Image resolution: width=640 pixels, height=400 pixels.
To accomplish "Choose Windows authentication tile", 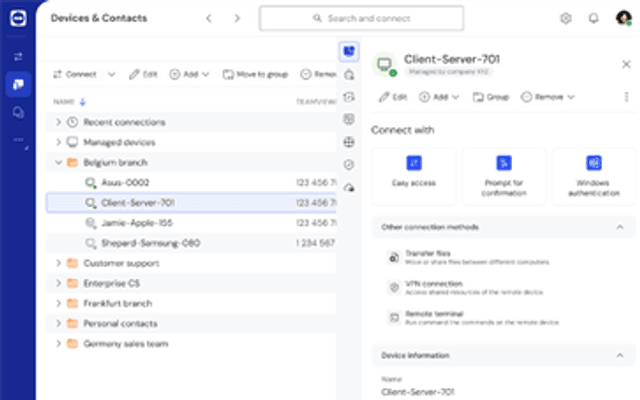I will coord(594,176).
